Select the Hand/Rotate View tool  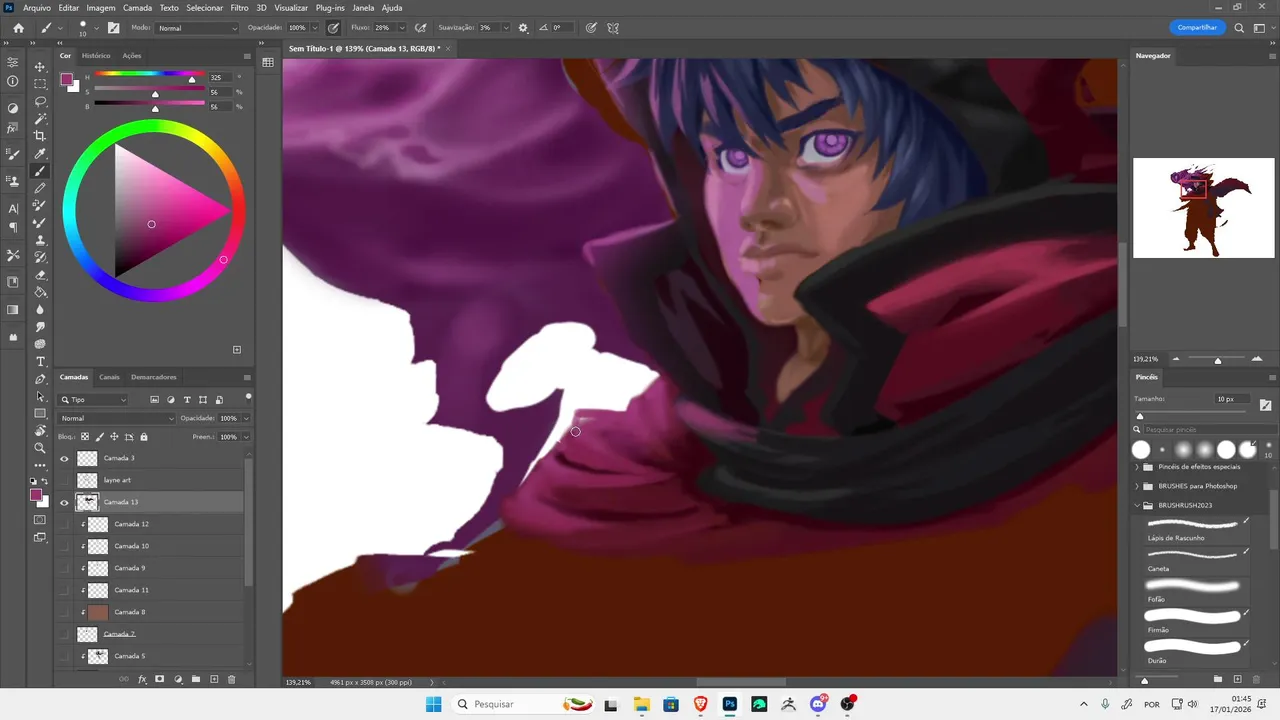click(40, 431)
